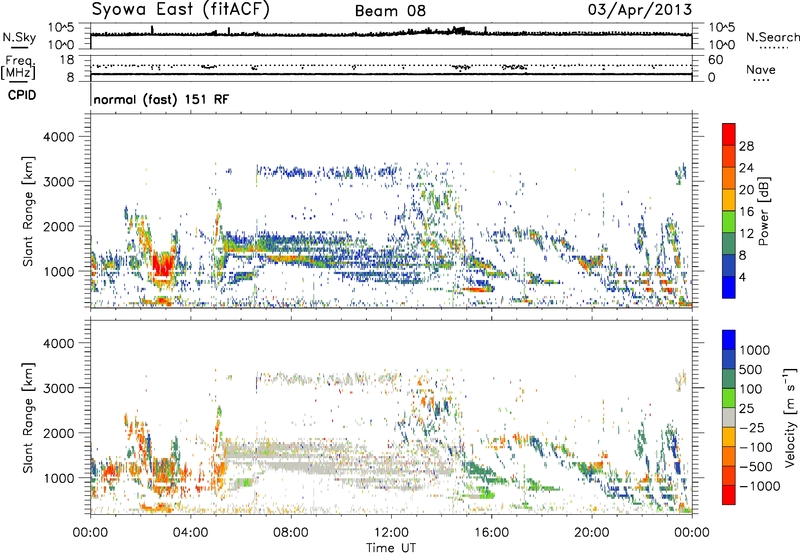Click the 'Time UT' axis label
The height and width of the screenshot is (554, 800).
click(x=391, y=548)
